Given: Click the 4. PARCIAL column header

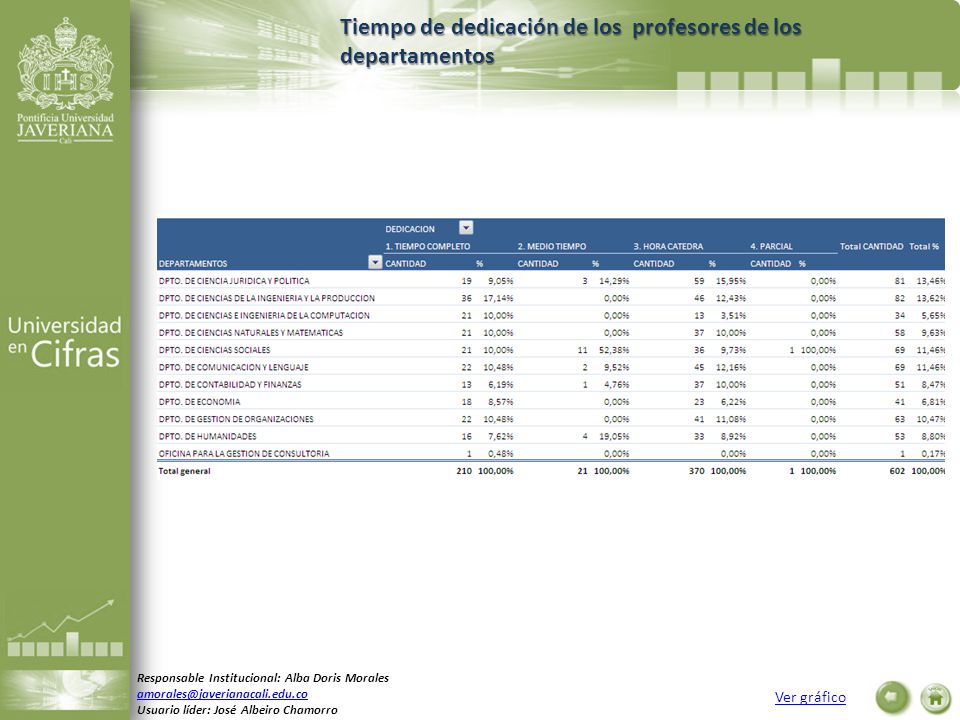Looking at the screenshot, I should pyautogui.click(x=771, y=246).
